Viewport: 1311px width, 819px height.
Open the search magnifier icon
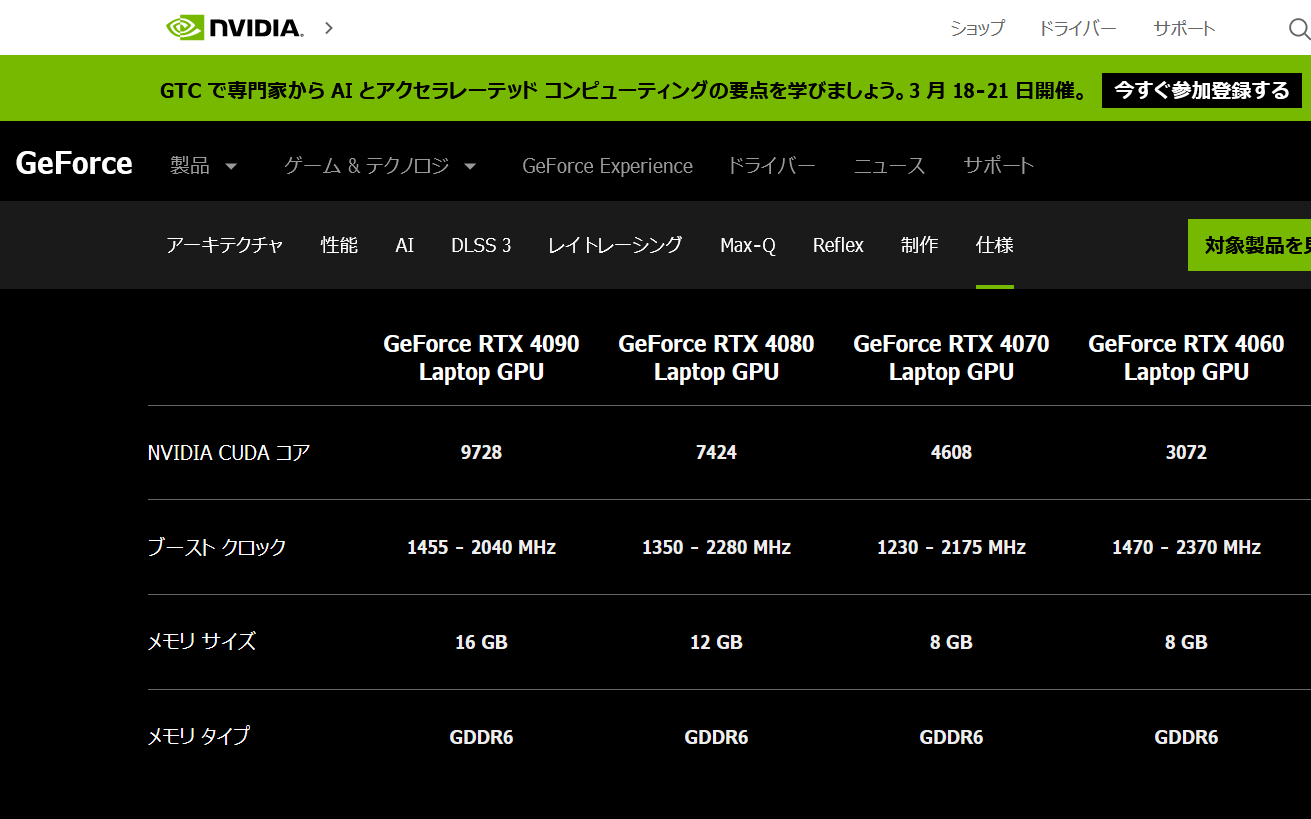point(1298,29)
